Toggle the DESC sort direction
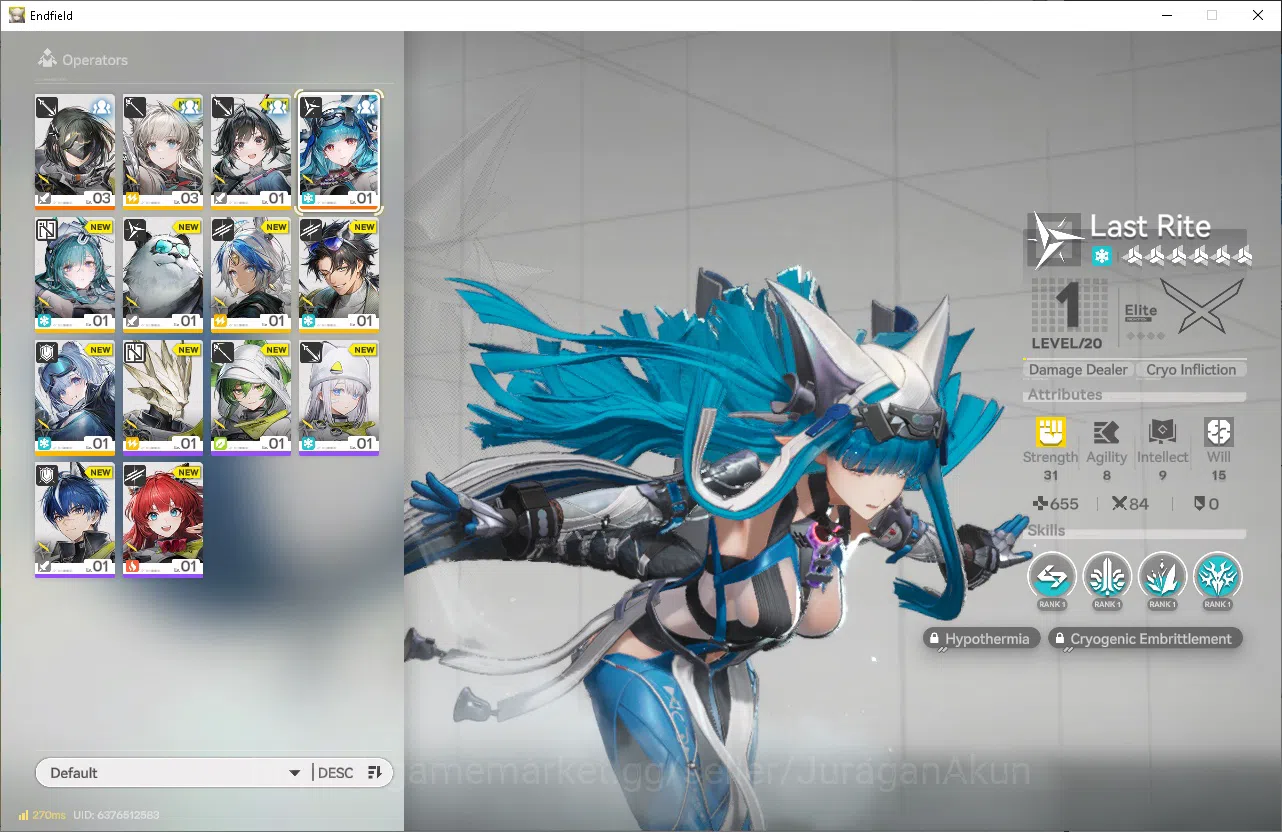The height and width of the screenshot is (832, 1282). [336, 773]
